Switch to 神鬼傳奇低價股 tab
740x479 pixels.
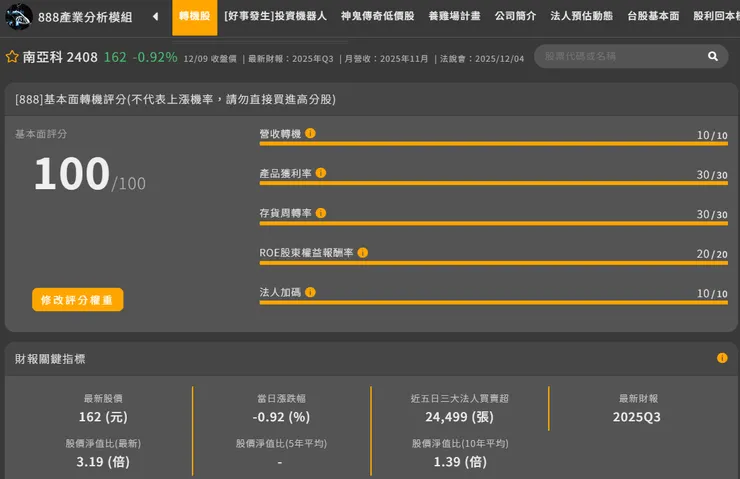378,16
